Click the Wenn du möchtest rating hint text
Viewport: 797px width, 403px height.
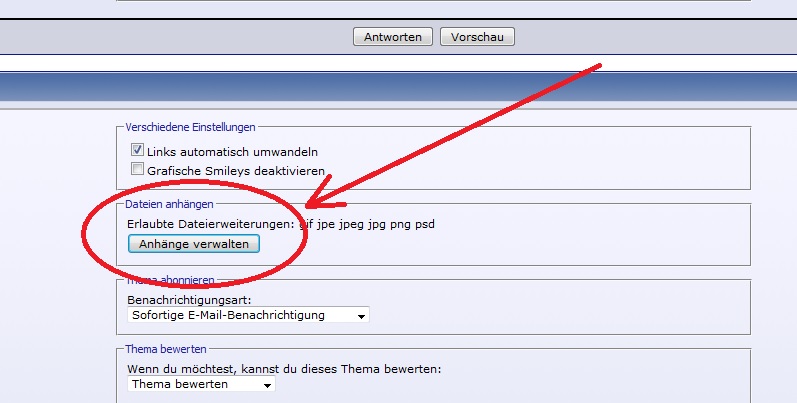284,368
